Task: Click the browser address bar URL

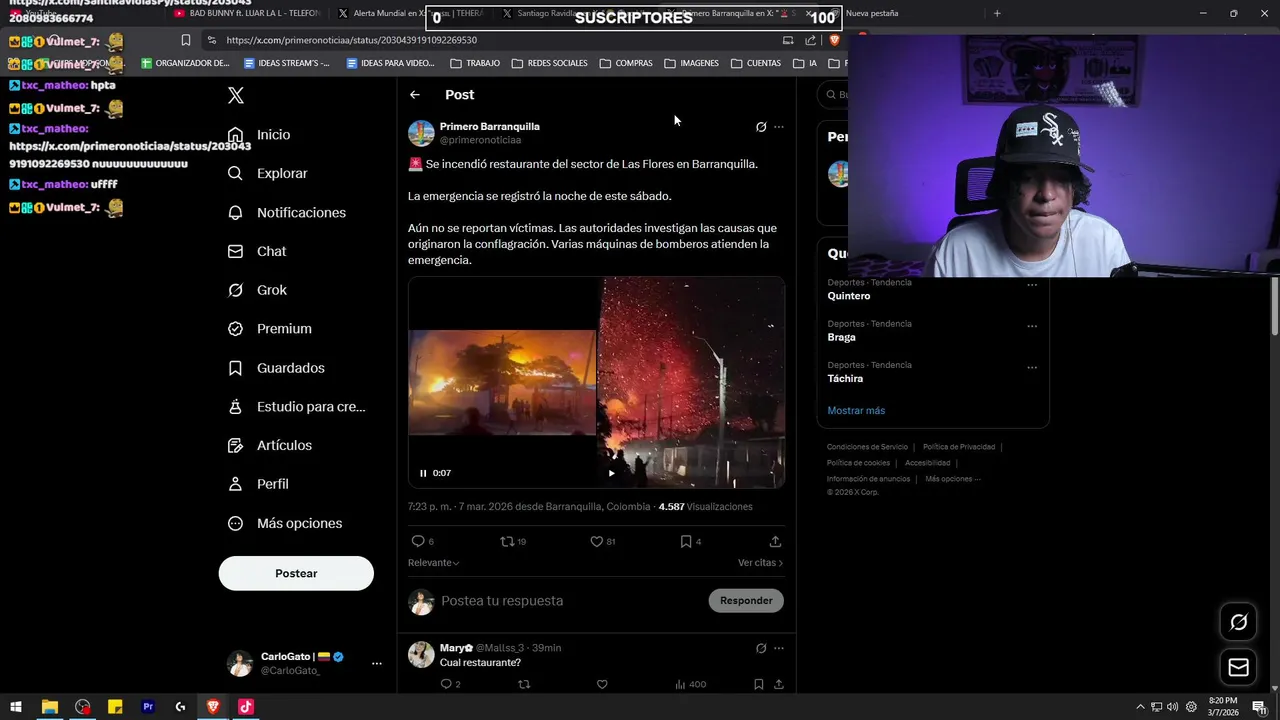Action: pos(351,40)
